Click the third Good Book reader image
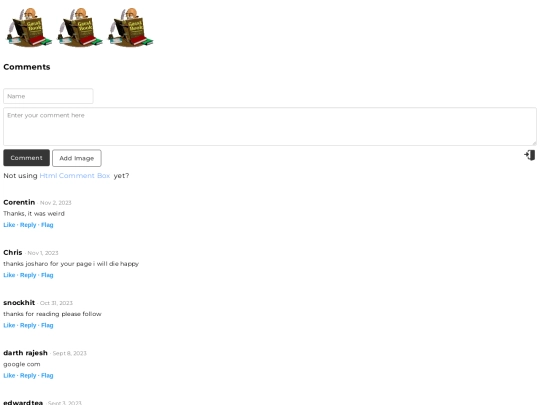 [130, 28]
